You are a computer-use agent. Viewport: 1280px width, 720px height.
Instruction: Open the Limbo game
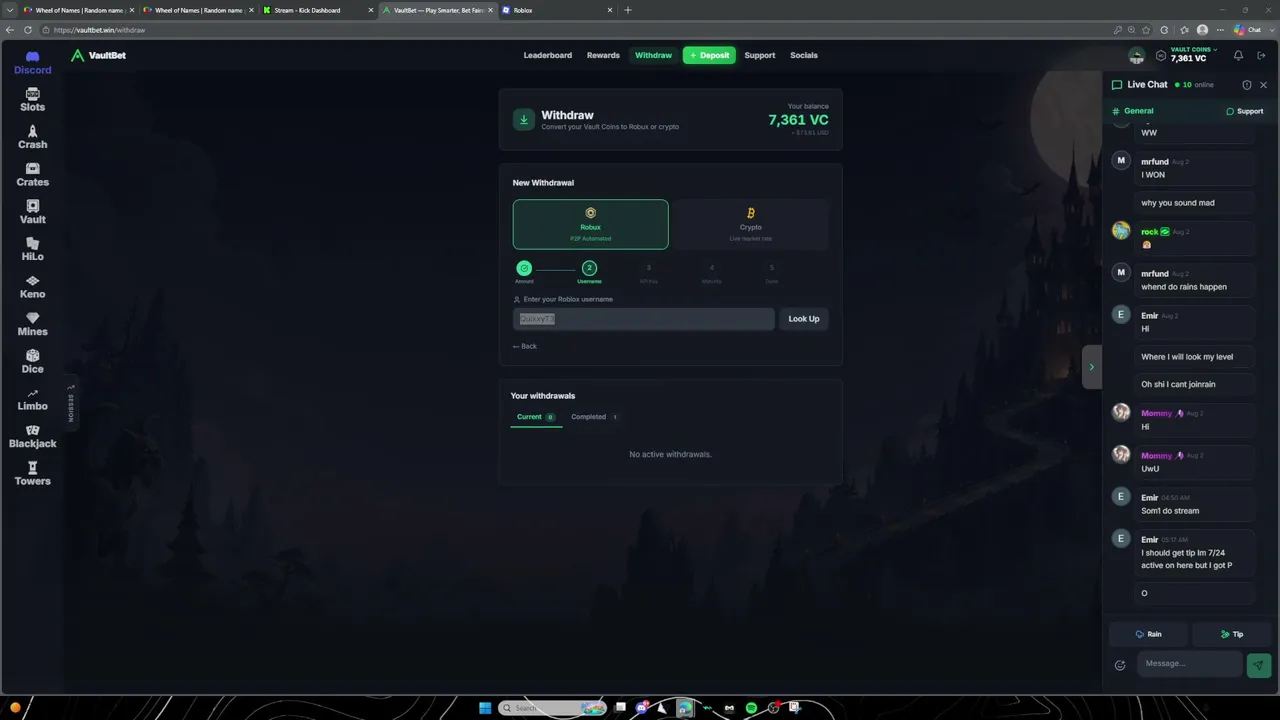tap(32, 399)
